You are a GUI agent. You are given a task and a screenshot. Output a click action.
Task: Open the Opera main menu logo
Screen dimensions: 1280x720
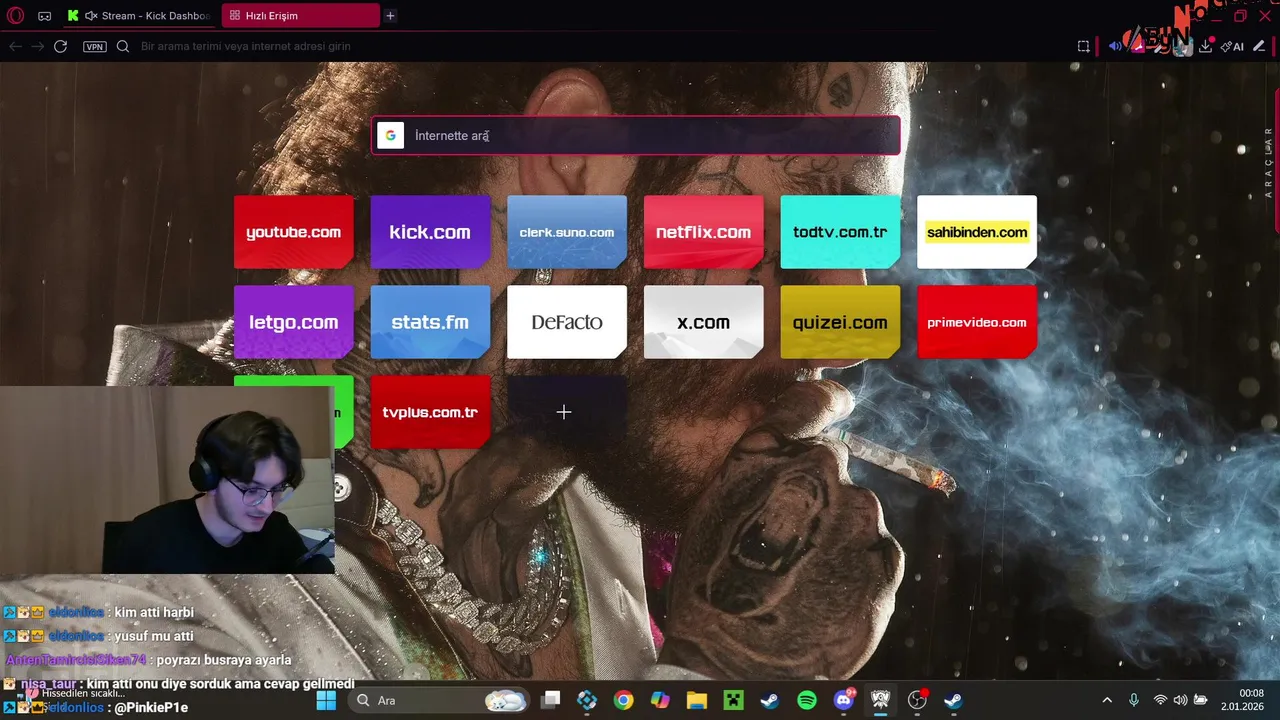tap(15, 16)
